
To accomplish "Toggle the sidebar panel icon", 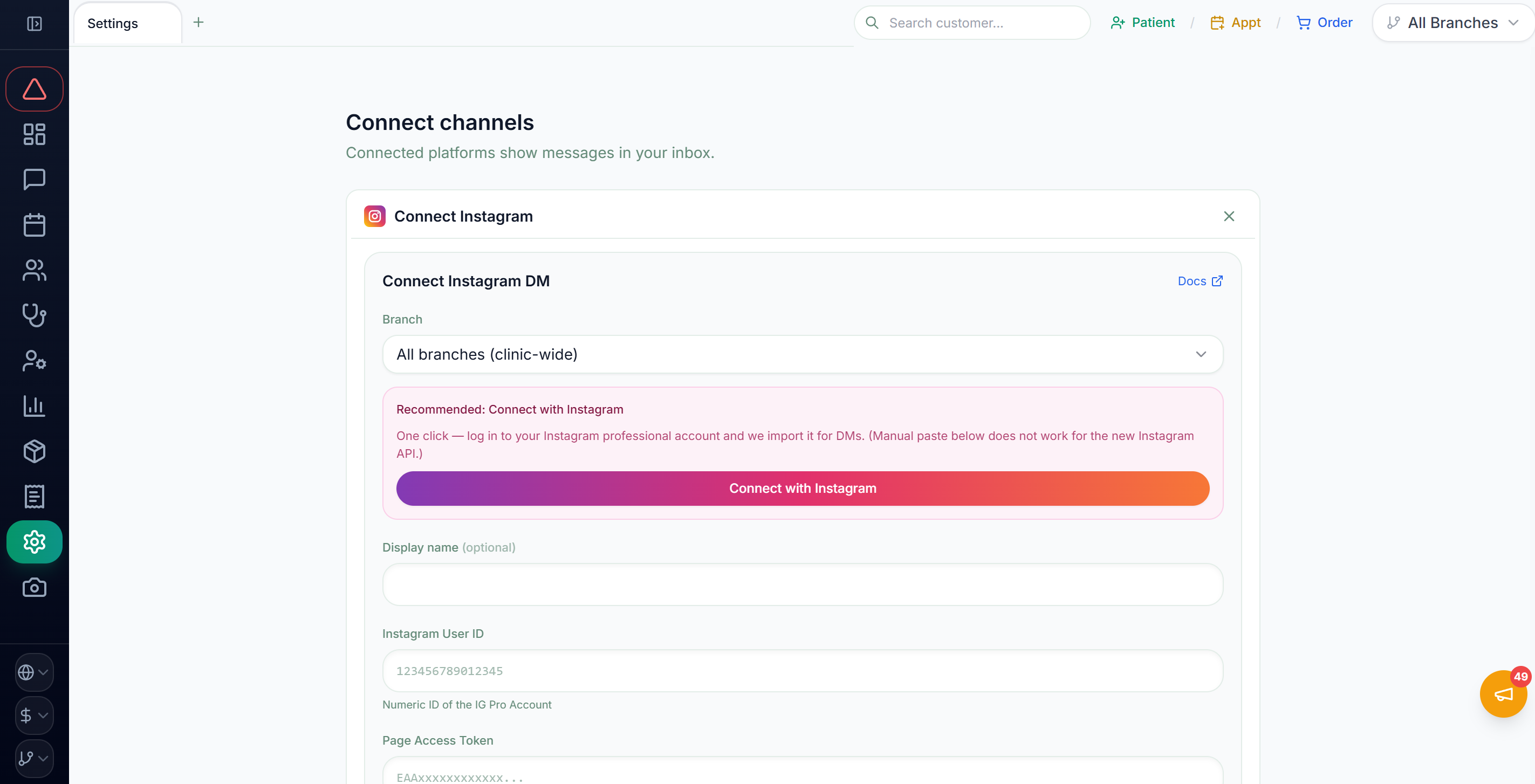I will pos(34,24).
